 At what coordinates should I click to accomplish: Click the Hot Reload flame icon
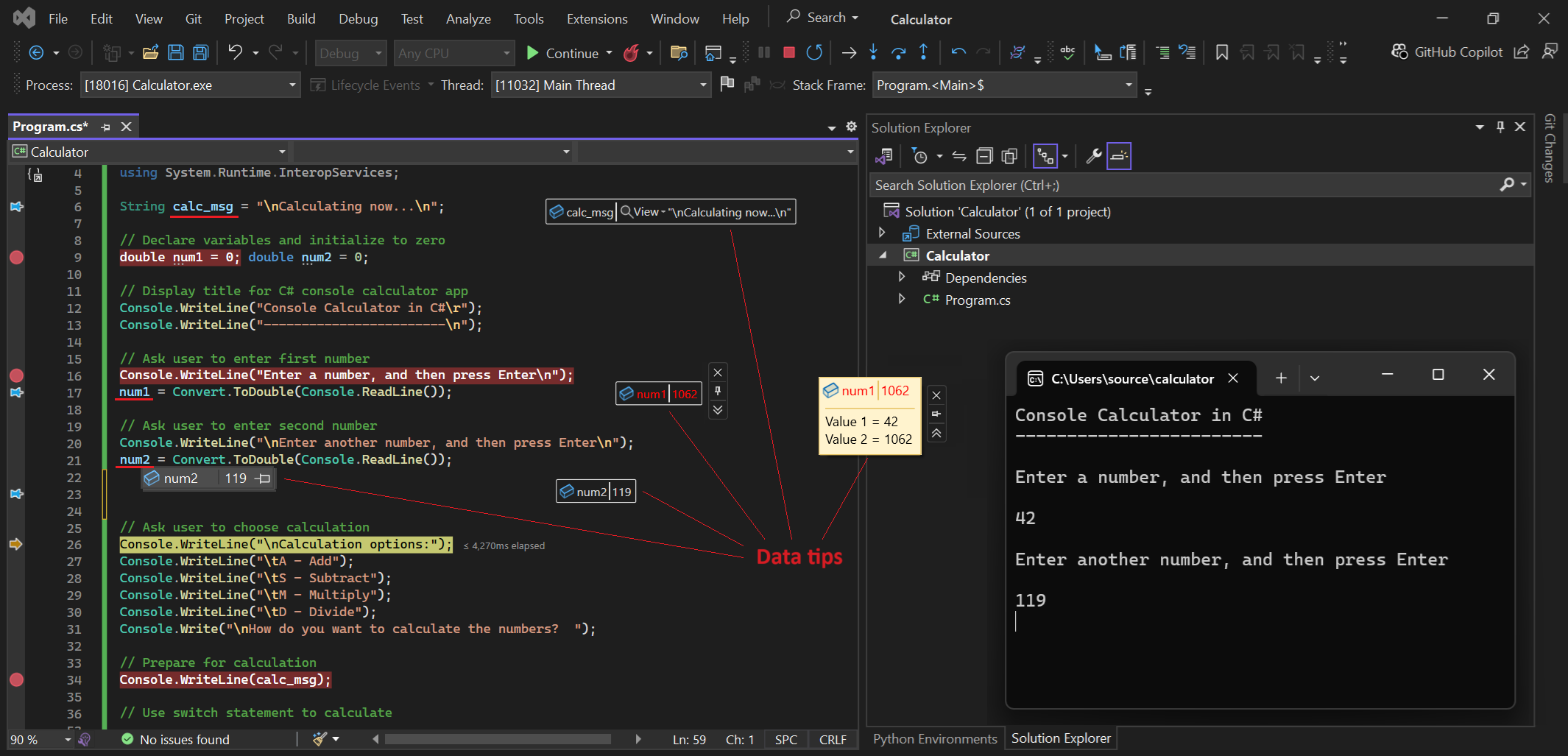point(633,52)
